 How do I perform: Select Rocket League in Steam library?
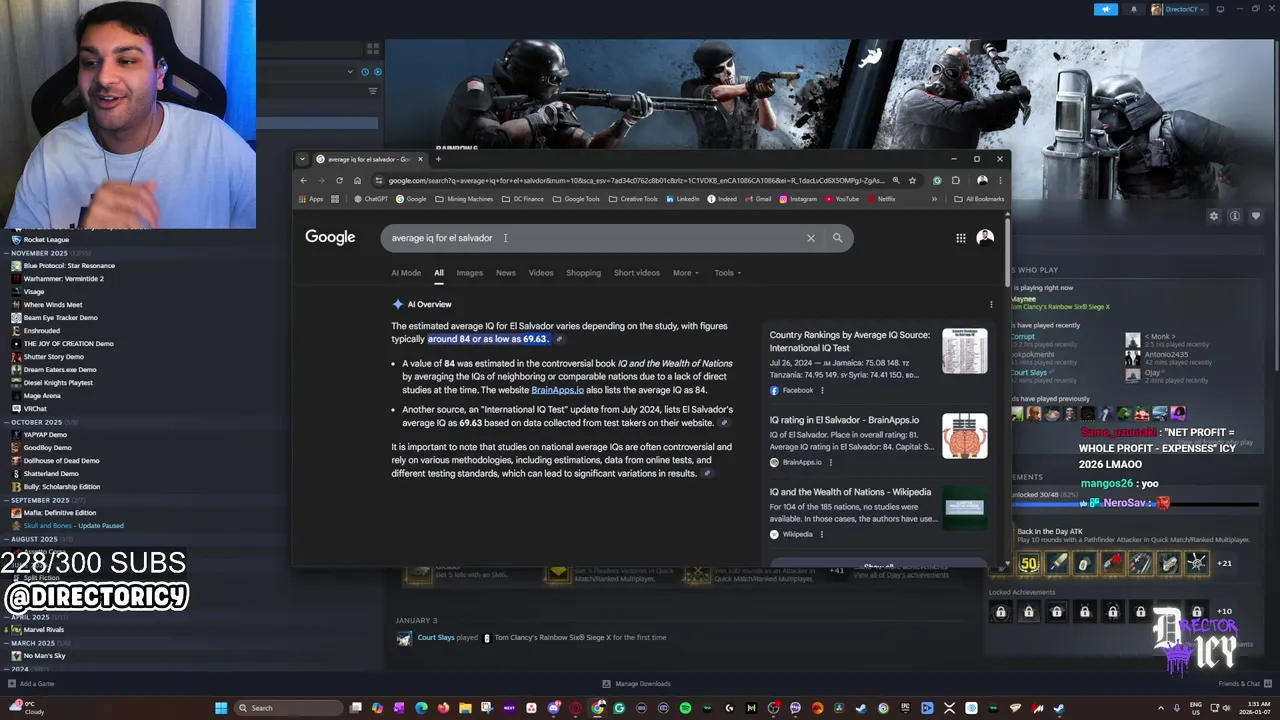tap(46, 240)
